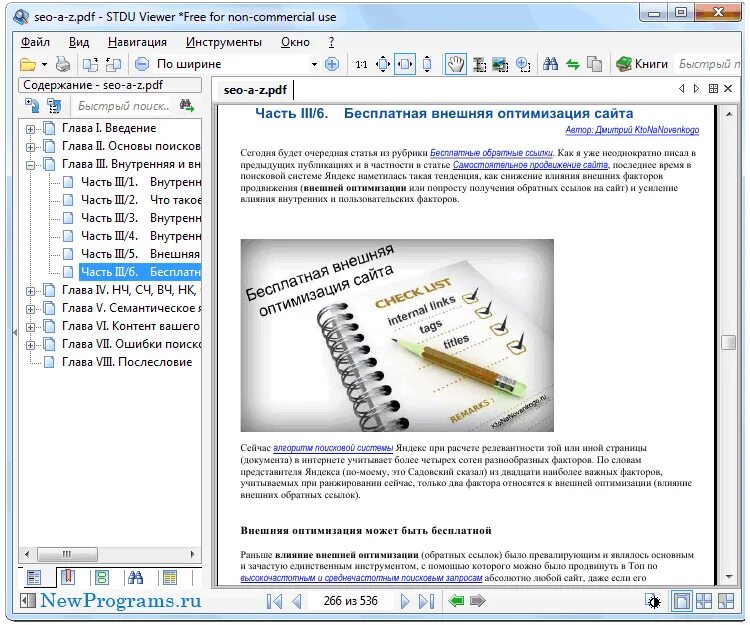Click the copy pages toolbar icon
This screenshot has height=625, width=750.
[x=594, y=64]
